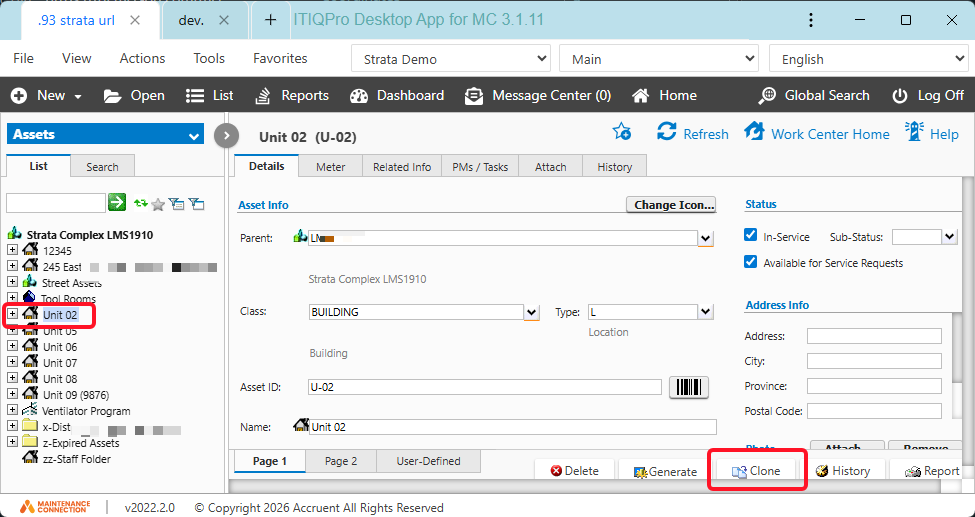Click the Clone button
This screenshot has width=975, height=517.
756,471
